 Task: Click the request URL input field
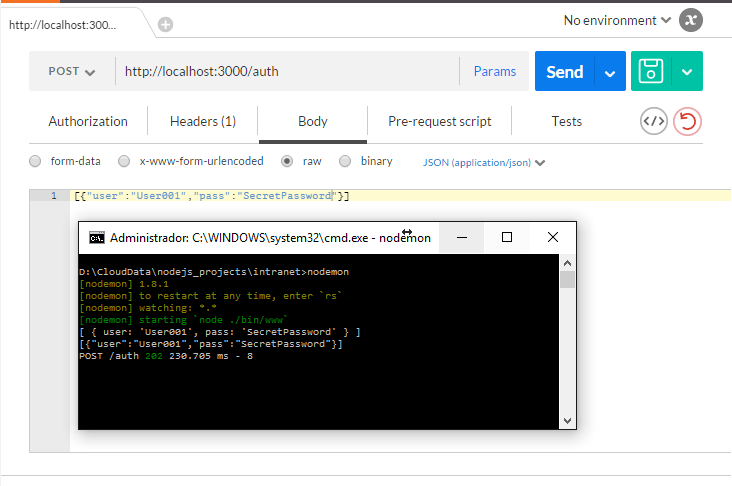click(287, 71)
